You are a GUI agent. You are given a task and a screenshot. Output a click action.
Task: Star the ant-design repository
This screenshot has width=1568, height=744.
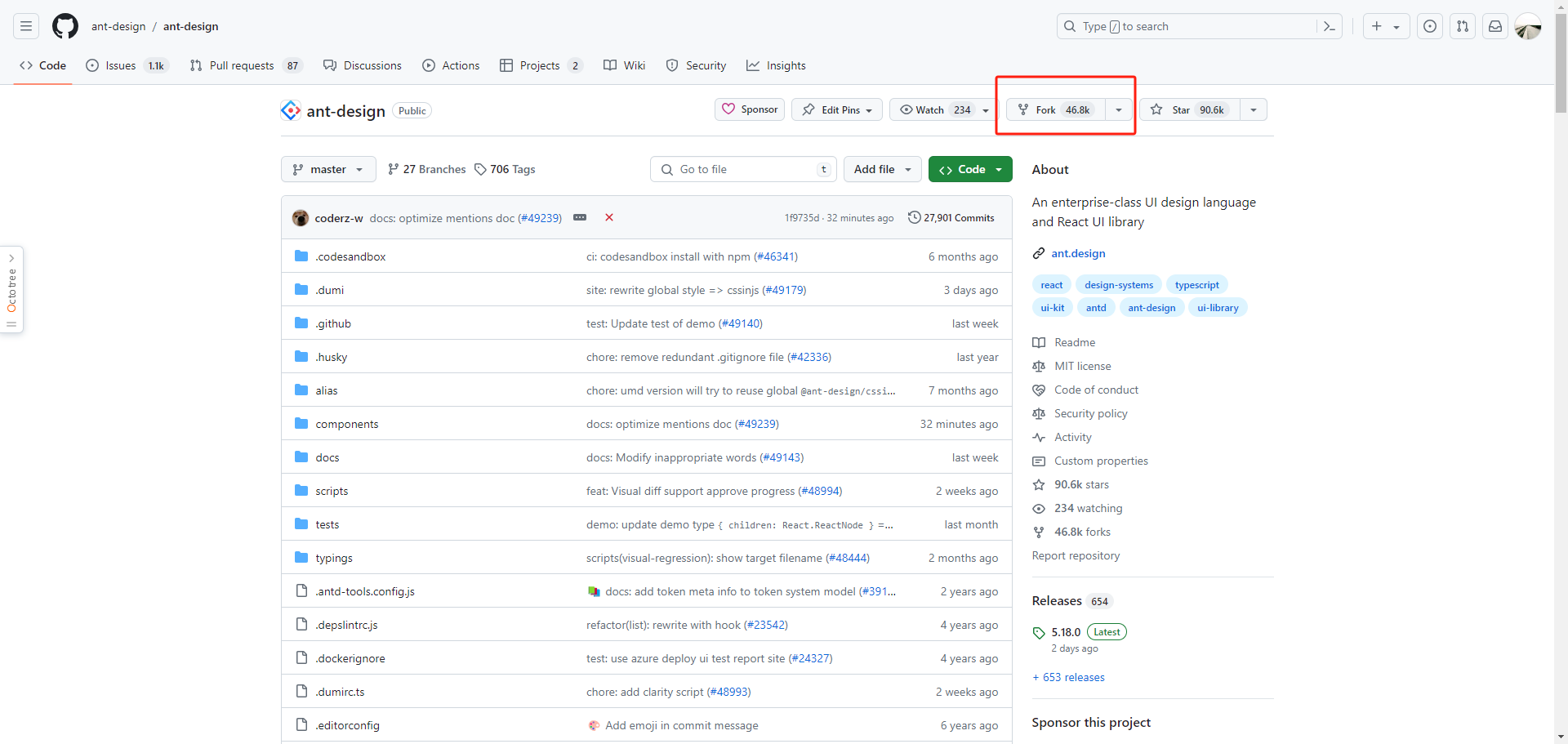click(1190, 109)
